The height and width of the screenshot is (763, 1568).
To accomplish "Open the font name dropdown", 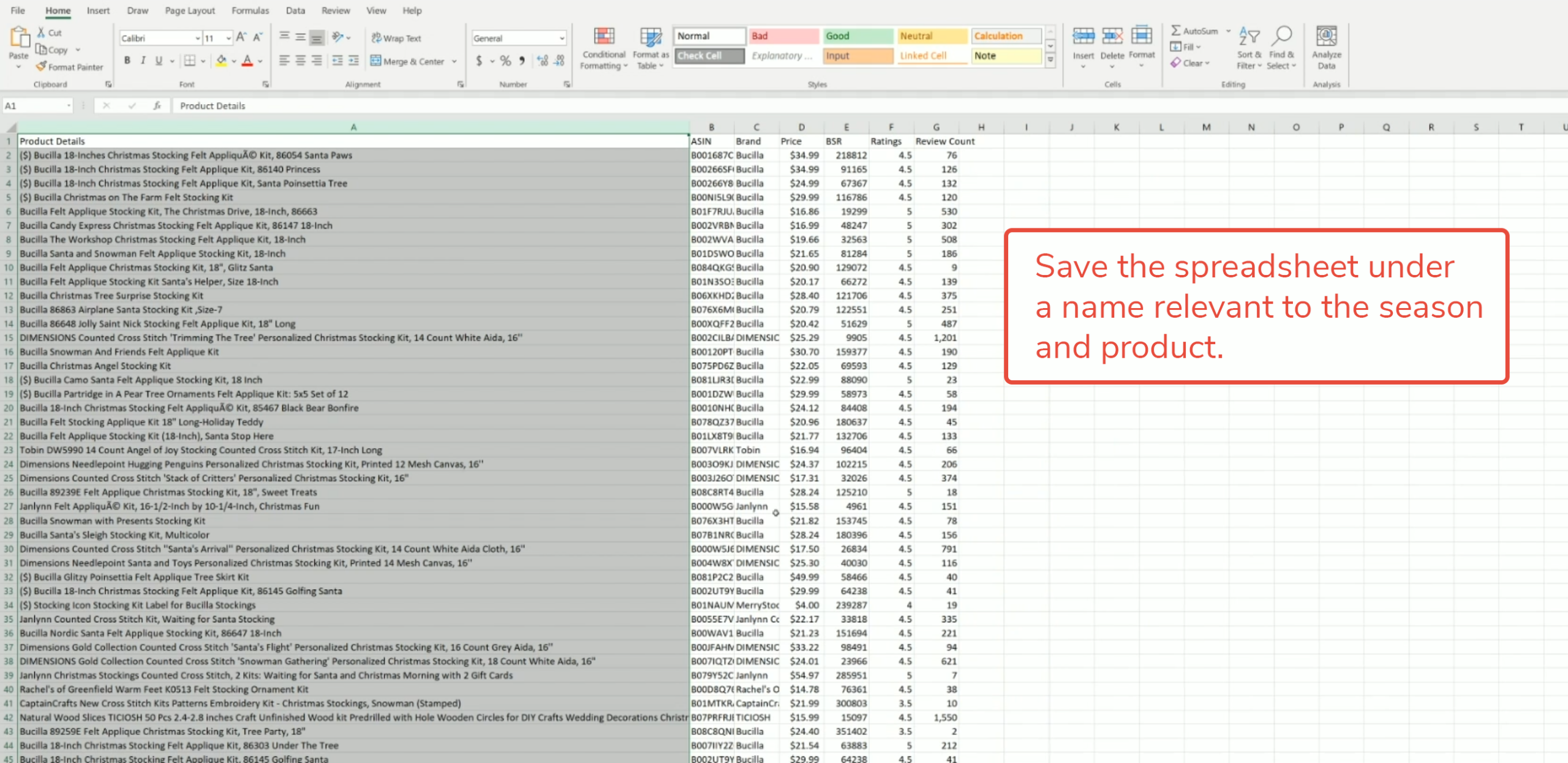I will pyautogui.click(x=197, y=39).
